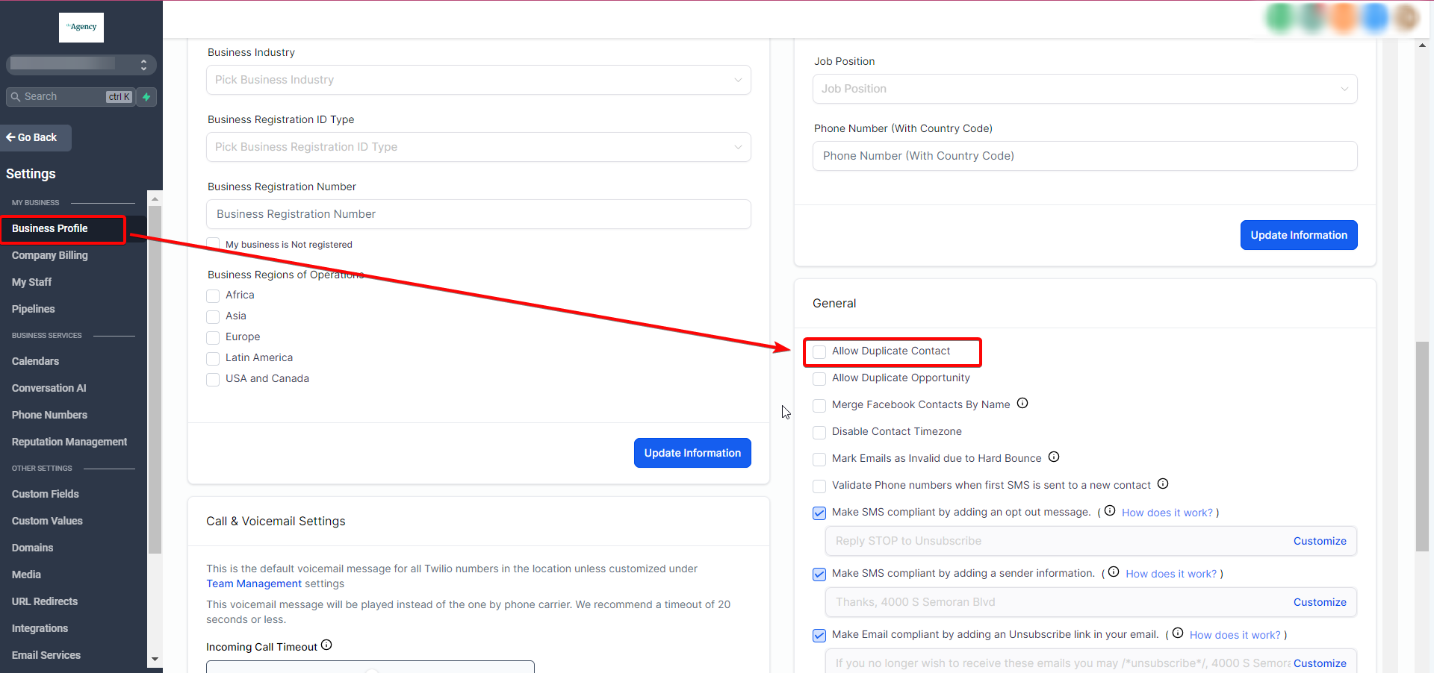Expand Business Registration ID Type dropdown
Screen dimensions: 1434x673
(x=478, y=147)
